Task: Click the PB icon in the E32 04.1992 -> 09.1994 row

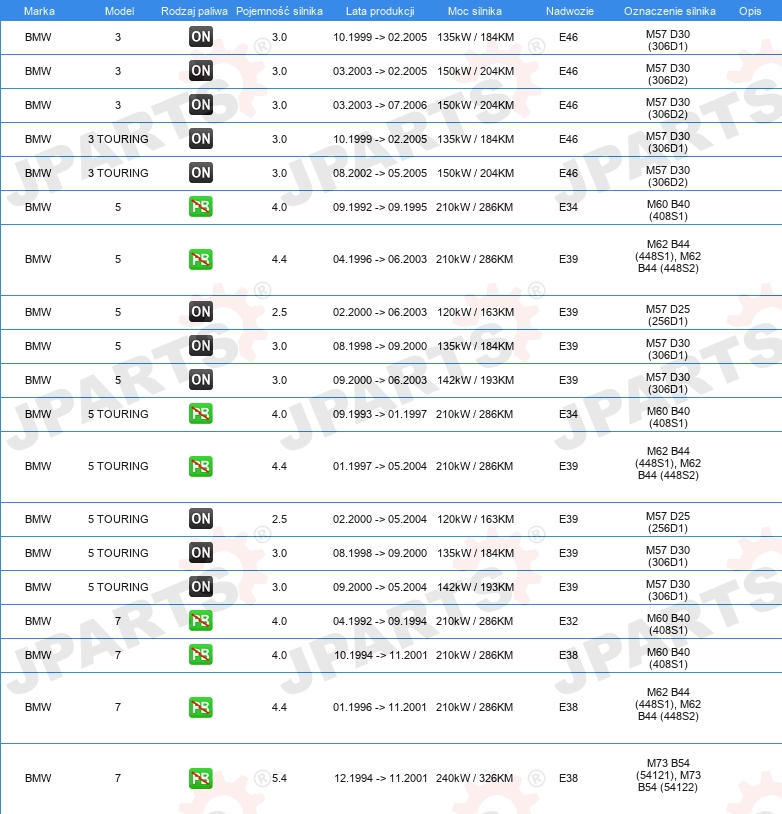Action: 200,621
